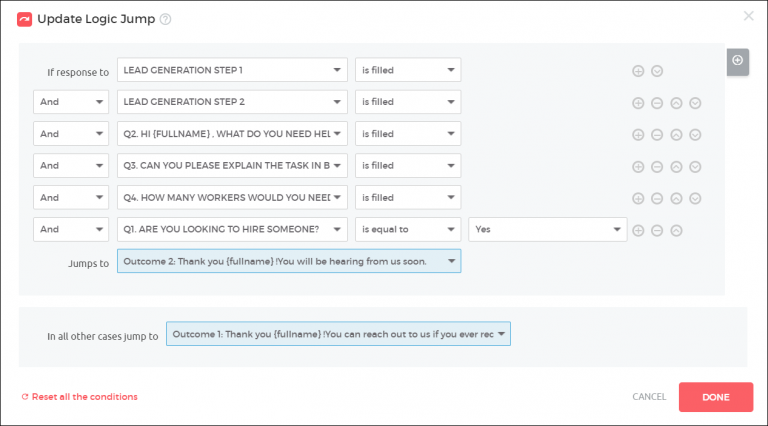768x426 pixels.
Task: Open the And operator dropdown for Lead Generation Step 2
Action: point(71,103)
